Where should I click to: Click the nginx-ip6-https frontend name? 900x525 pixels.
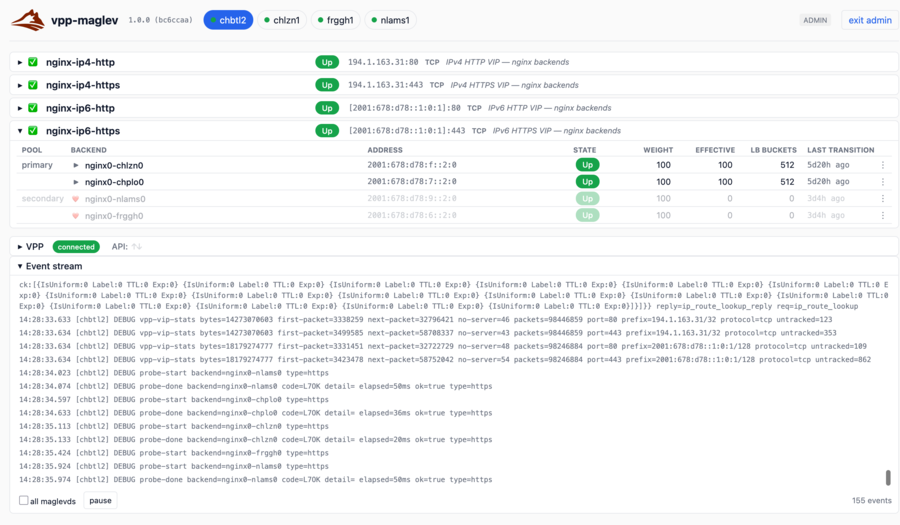pyautogui.click(x=83, y=131)
